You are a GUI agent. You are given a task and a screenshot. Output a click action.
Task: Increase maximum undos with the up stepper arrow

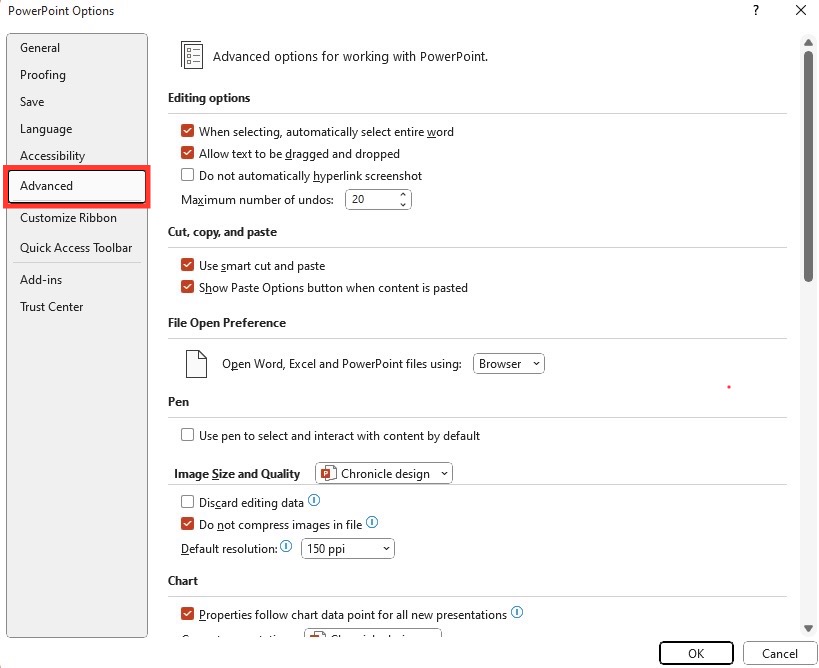403,194
